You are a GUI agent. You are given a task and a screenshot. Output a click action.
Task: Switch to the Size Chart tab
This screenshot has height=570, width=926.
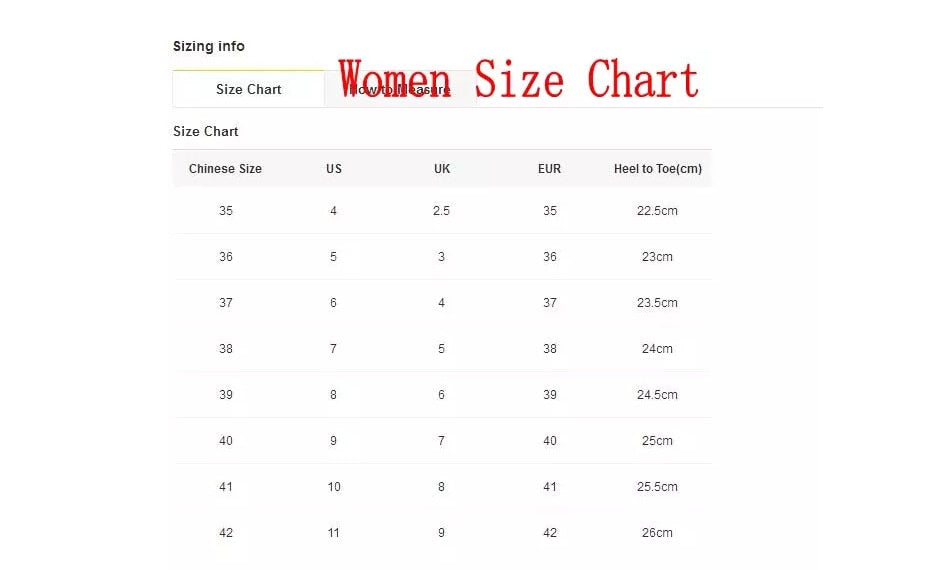pyautogui.click(x=248, y=89)
